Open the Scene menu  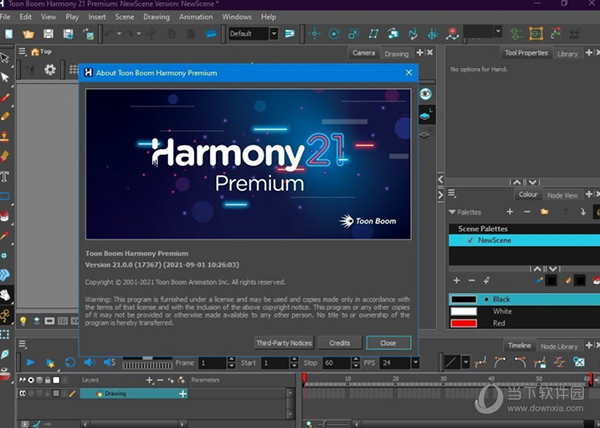coord(124,17)
